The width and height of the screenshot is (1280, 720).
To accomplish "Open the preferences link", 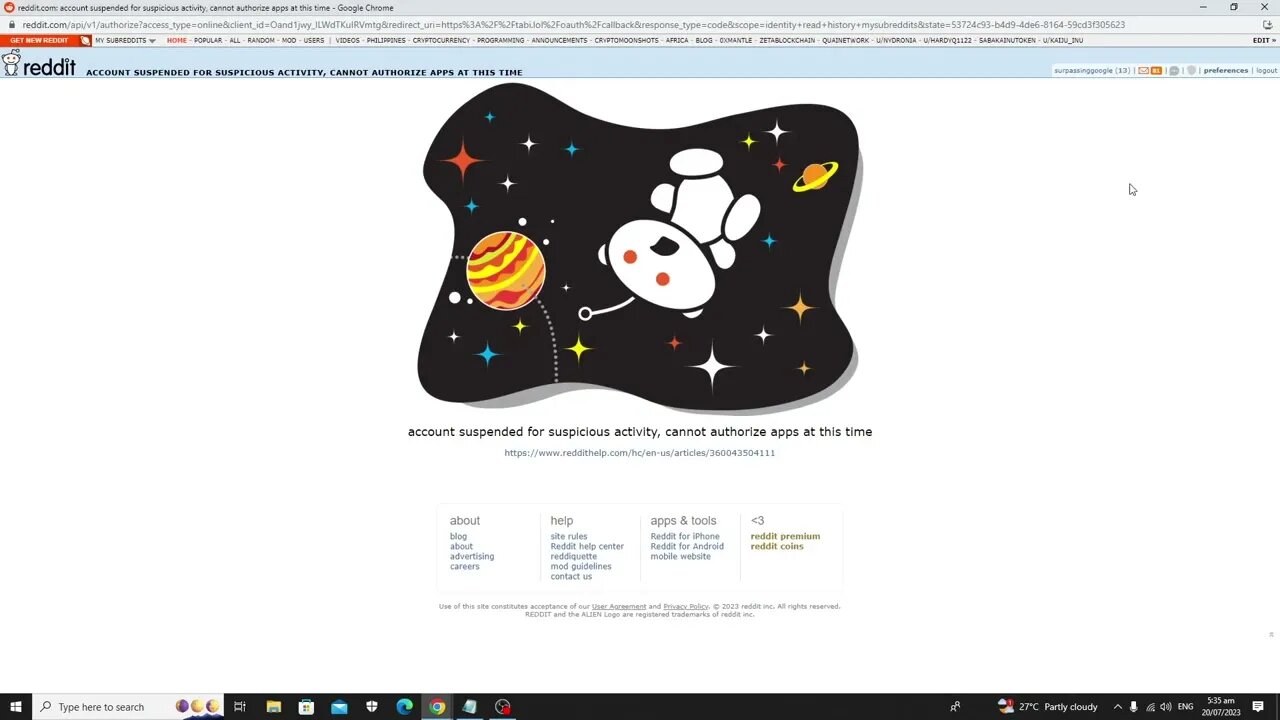I will [x=1226, y=71].
